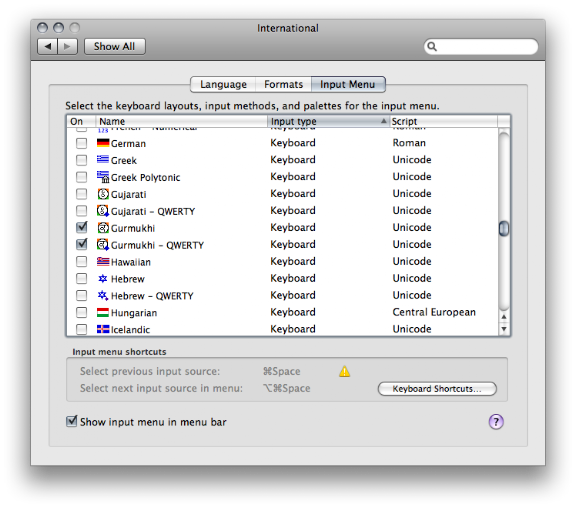The width and height of the screenshot is (576, 508).
Task: Click the Roman script cell for German
Action: pyautogui.click(x=409, y=143)
